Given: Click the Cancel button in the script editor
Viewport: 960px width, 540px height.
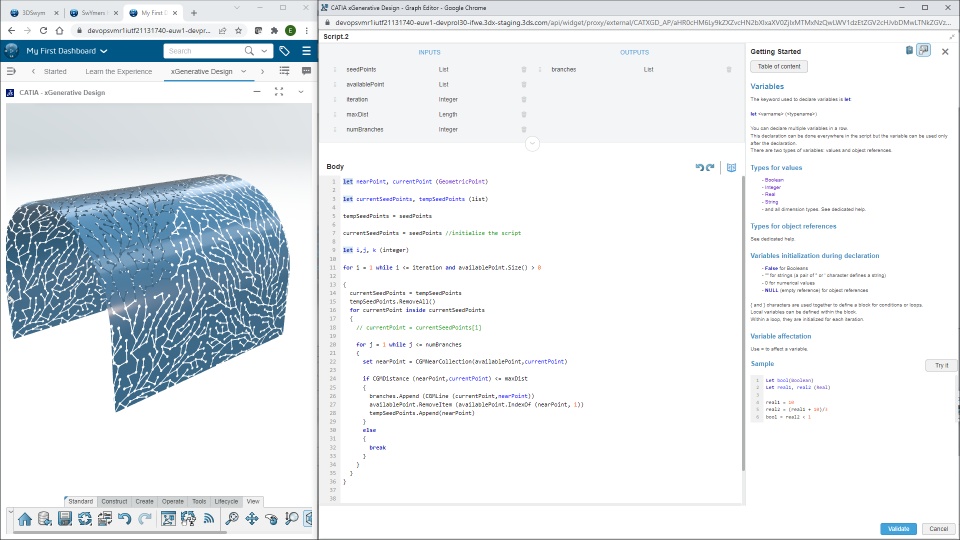Looking at the screenshot, I should coord(939,528).
